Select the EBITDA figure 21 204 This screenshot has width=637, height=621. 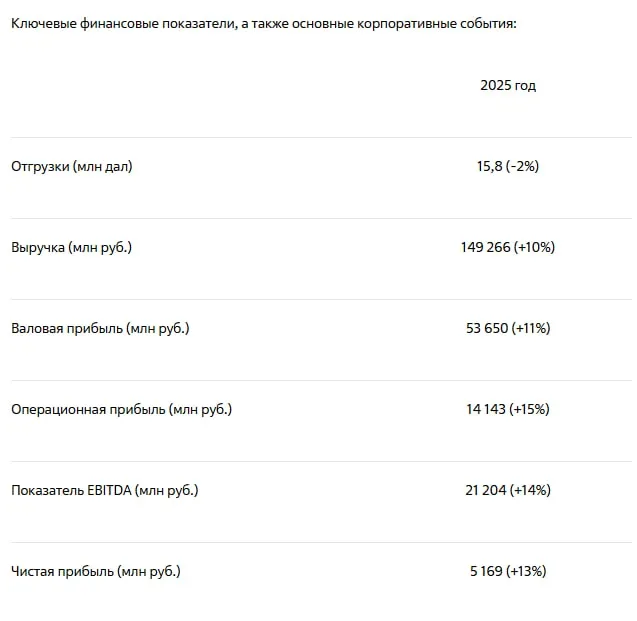486,490
